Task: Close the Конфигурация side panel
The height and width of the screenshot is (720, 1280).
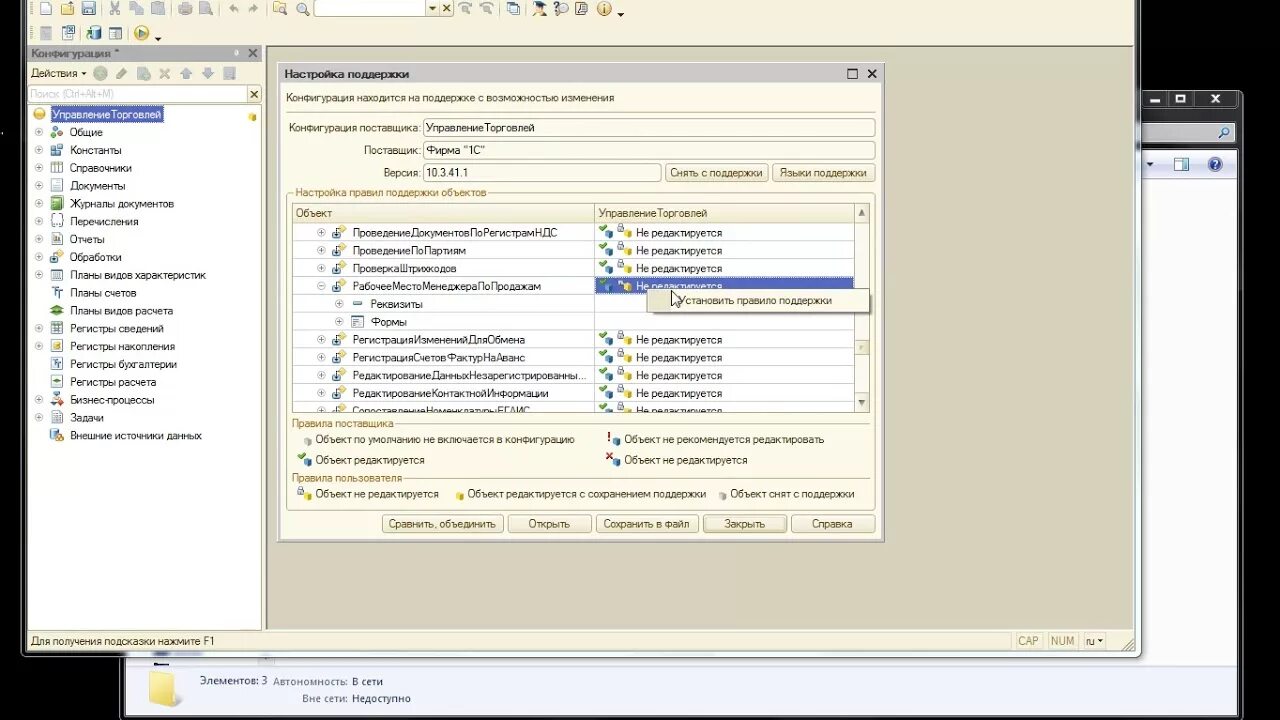Action: (253, 53)
